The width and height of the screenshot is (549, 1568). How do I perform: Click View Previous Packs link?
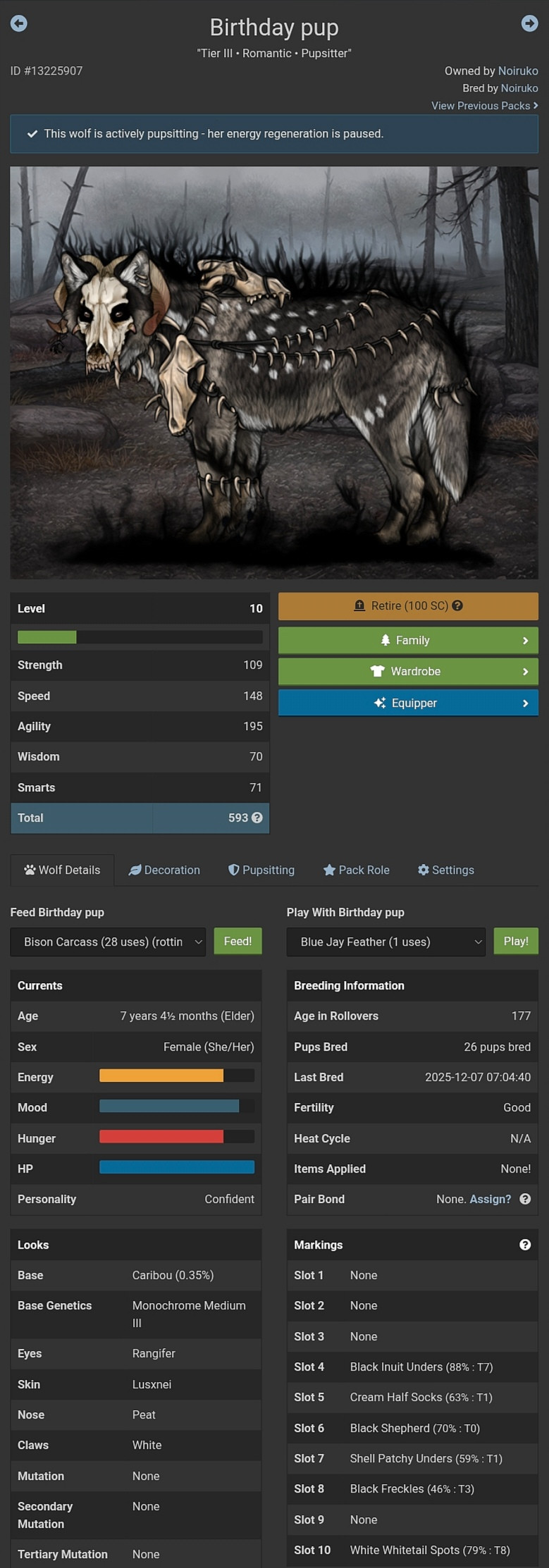pyautogui.click(x=485, y=106)
